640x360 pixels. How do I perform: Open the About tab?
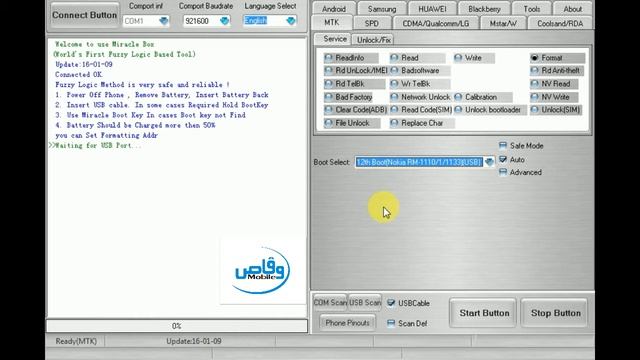573,9
